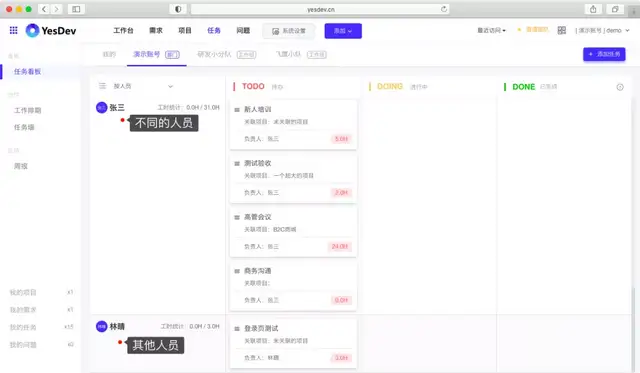The width and height of the screenshot is (640, 373).
Task: Click the drag handle icon on 登录页测试
Action: pyautogui.click(x=237, y=329)
